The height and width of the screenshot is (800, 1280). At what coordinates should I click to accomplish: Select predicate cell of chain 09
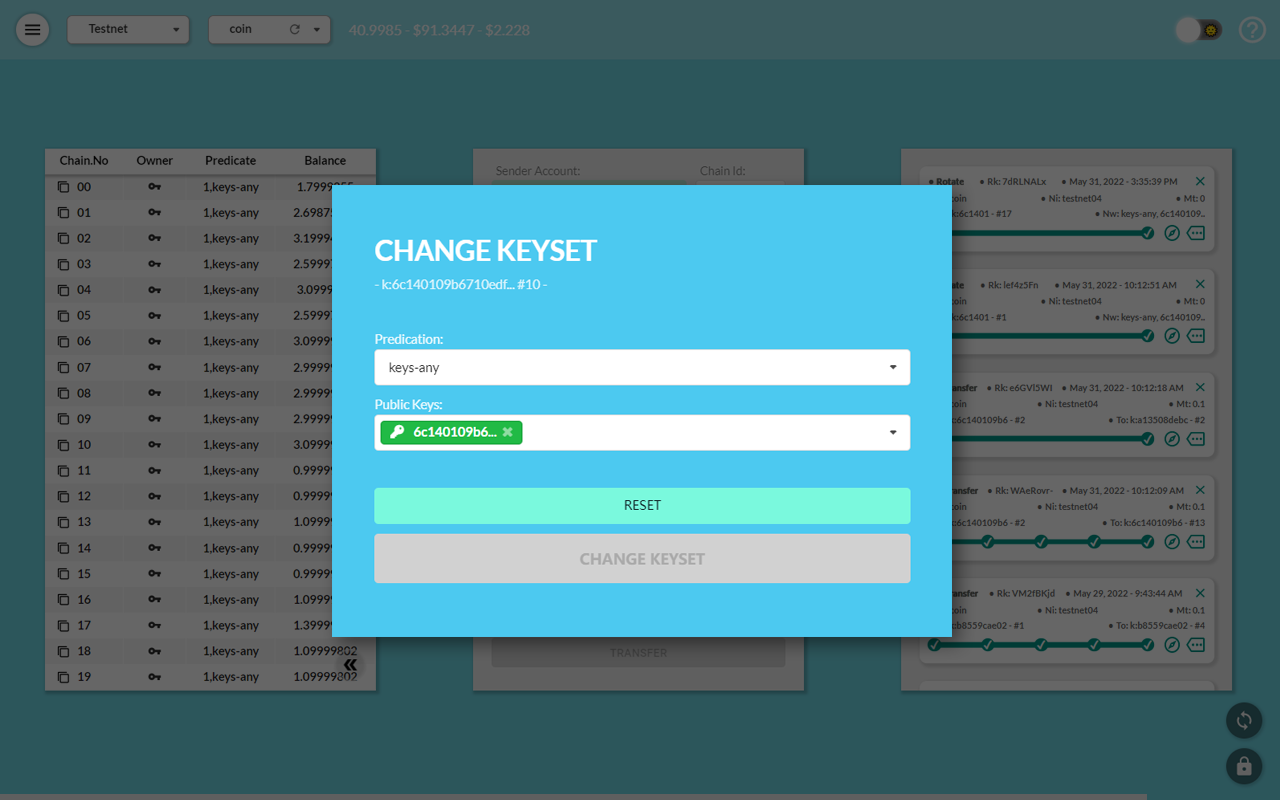click(x=231, y=419)
